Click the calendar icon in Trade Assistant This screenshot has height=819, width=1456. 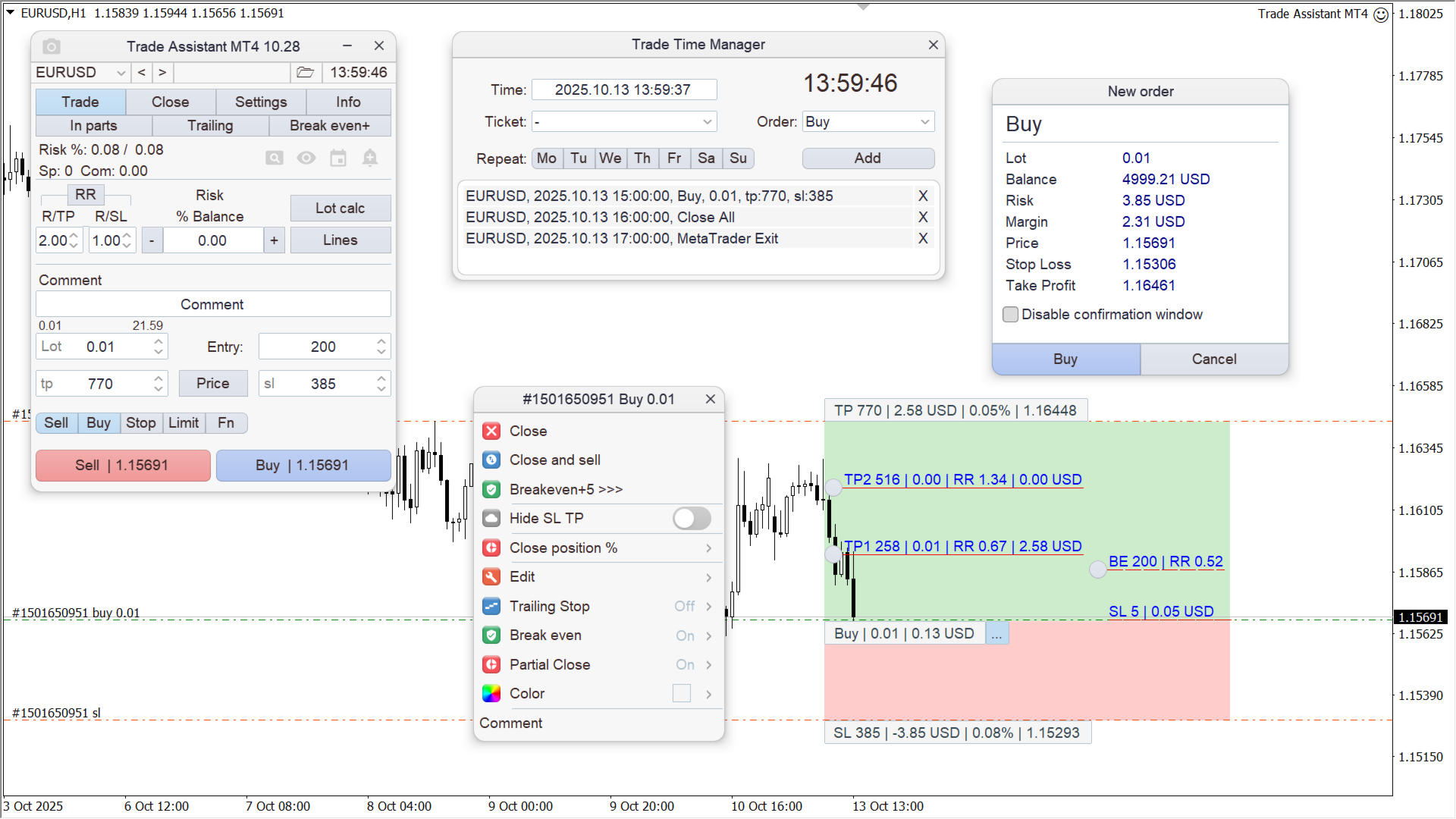pos(338,158)
